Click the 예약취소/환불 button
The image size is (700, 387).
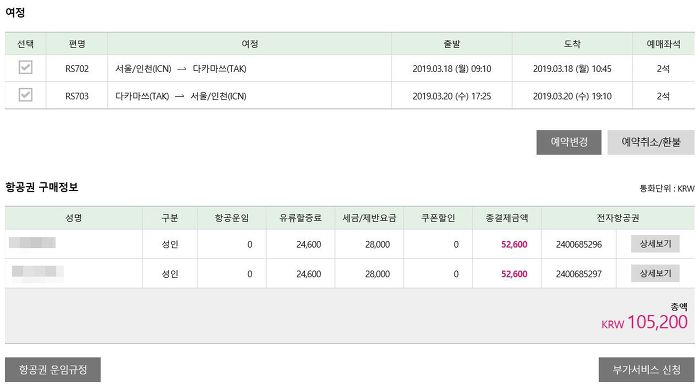[651, 142]
